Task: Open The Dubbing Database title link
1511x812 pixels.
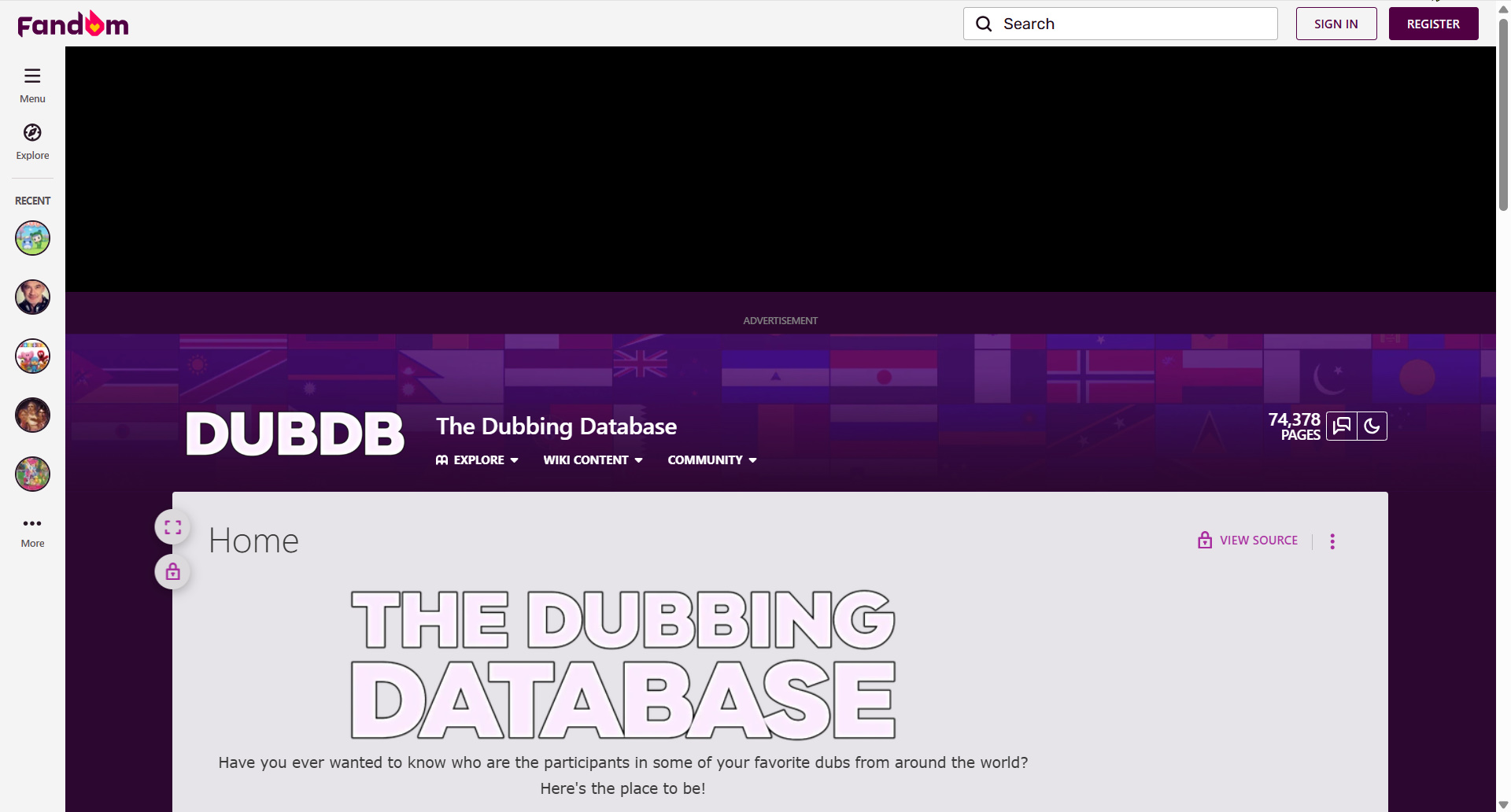Action: point(556,426)
